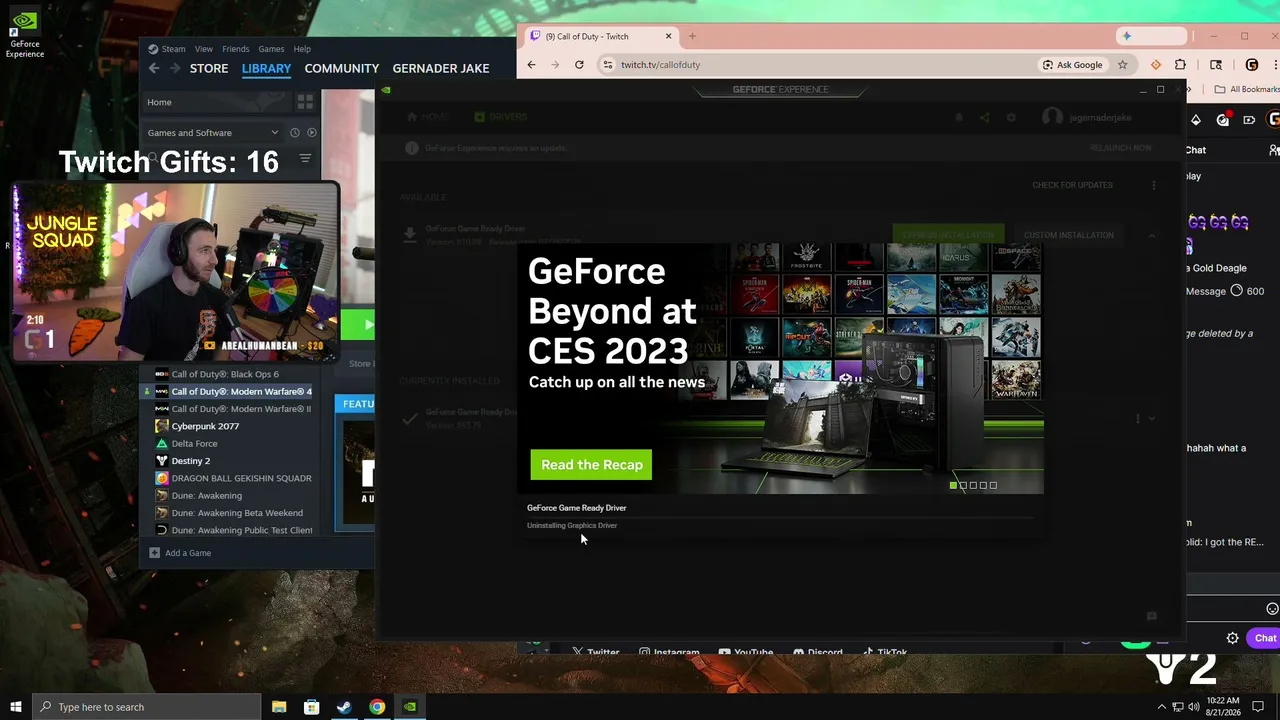Select the last carousel slide indicator
The image size is (1280, 720).
pyautogui.click(x=993, y=485)
